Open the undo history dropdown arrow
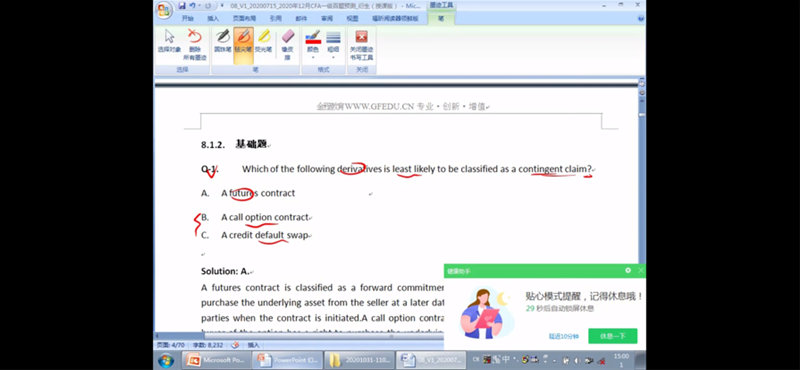The width and height of the screenshot is (800, 370). (x=200, y=6)
